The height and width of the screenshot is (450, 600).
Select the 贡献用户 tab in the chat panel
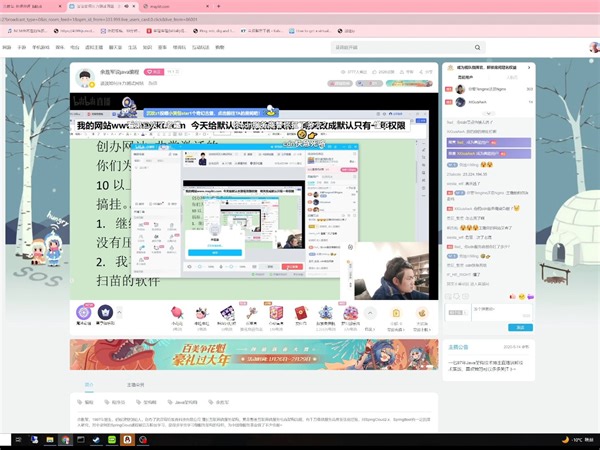point(465,77)
